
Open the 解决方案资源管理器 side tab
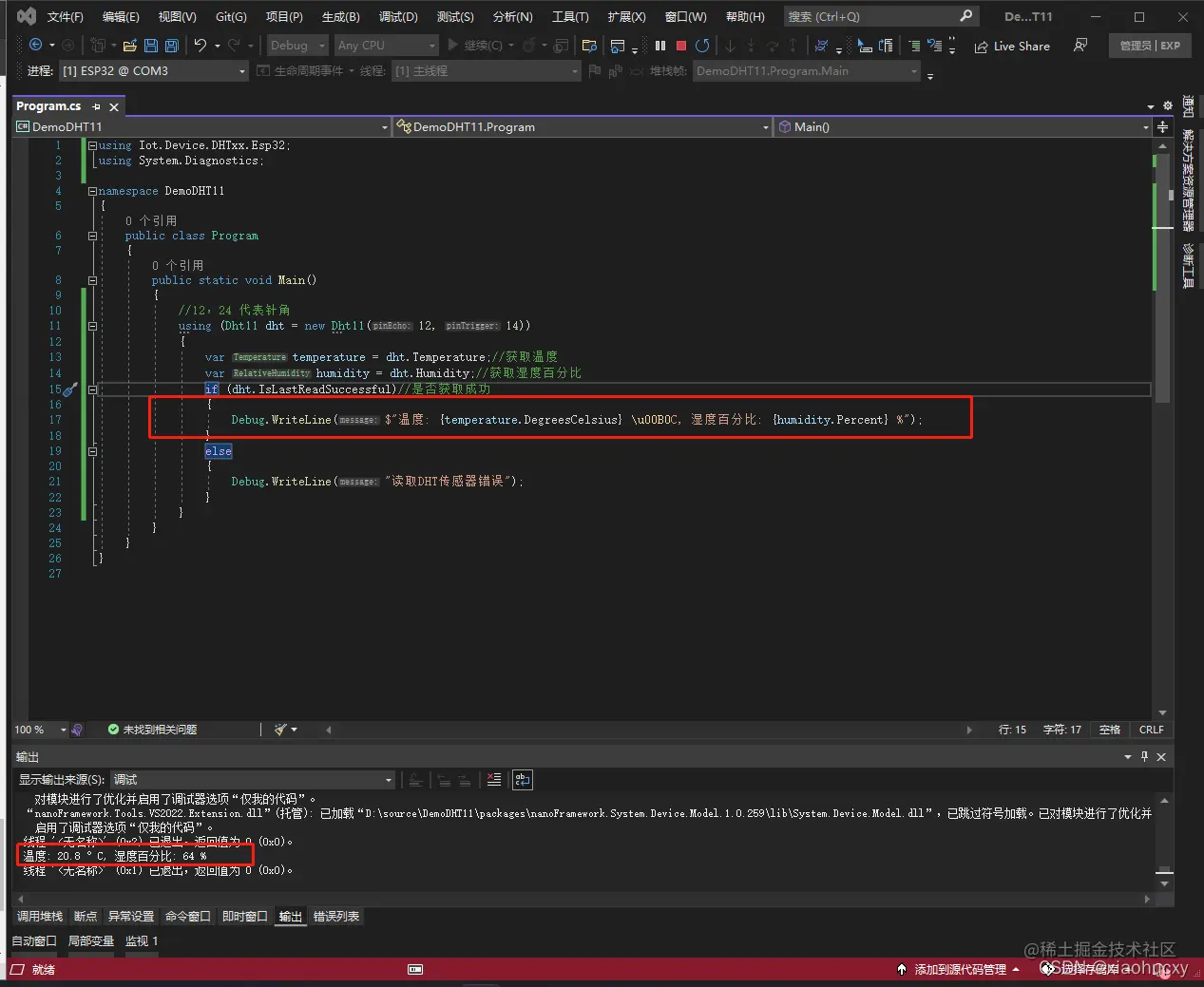[x=1188, y=180]
